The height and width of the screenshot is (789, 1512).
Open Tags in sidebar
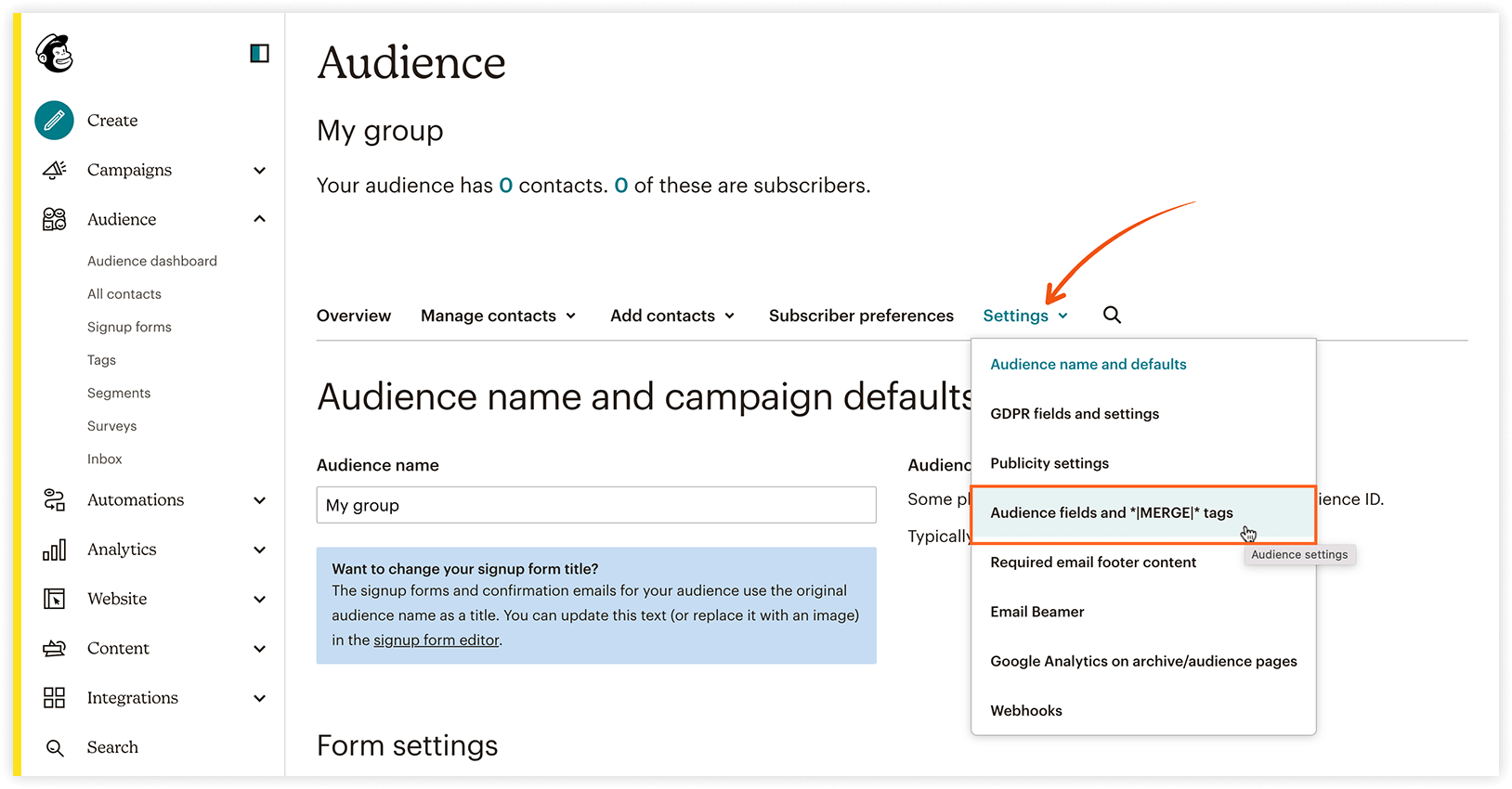101,360
